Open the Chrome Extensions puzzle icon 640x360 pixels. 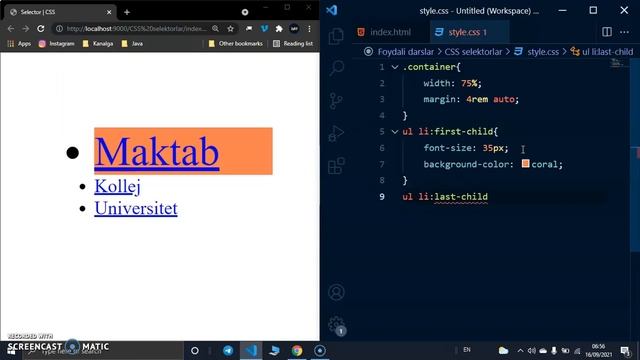pyautogui.click(x=279, y=29)
